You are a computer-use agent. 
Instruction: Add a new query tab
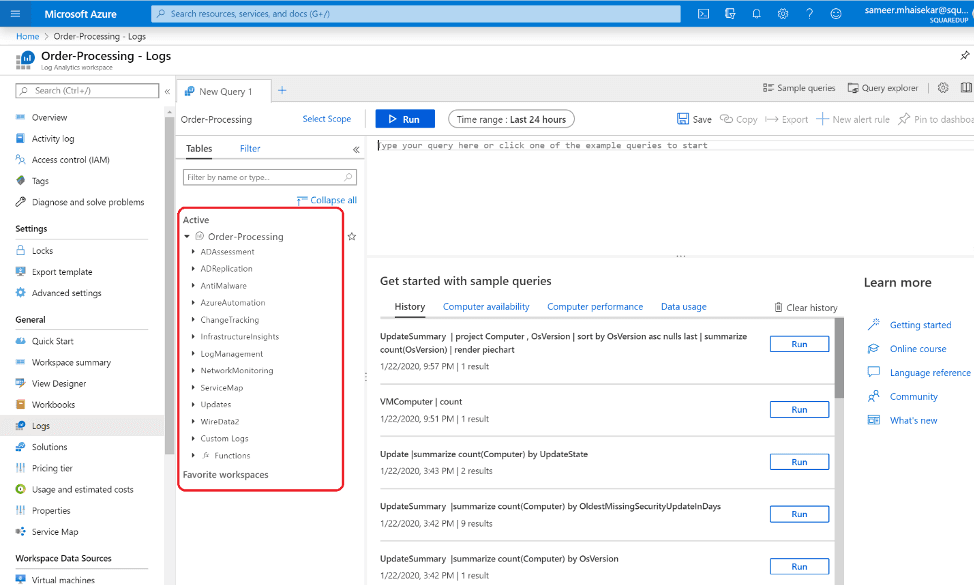pyautogui.click(x=282, y=90)
